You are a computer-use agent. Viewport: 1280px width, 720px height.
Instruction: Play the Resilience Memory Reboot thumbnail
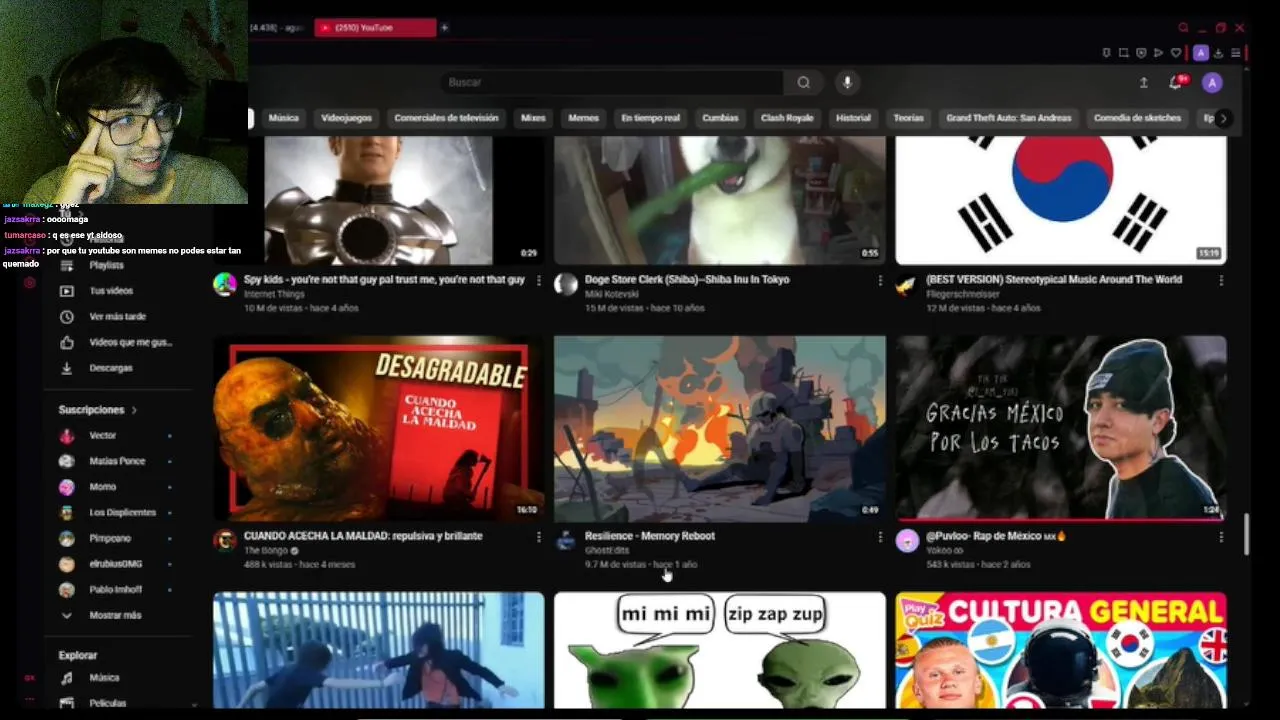(x=720, y=428)
